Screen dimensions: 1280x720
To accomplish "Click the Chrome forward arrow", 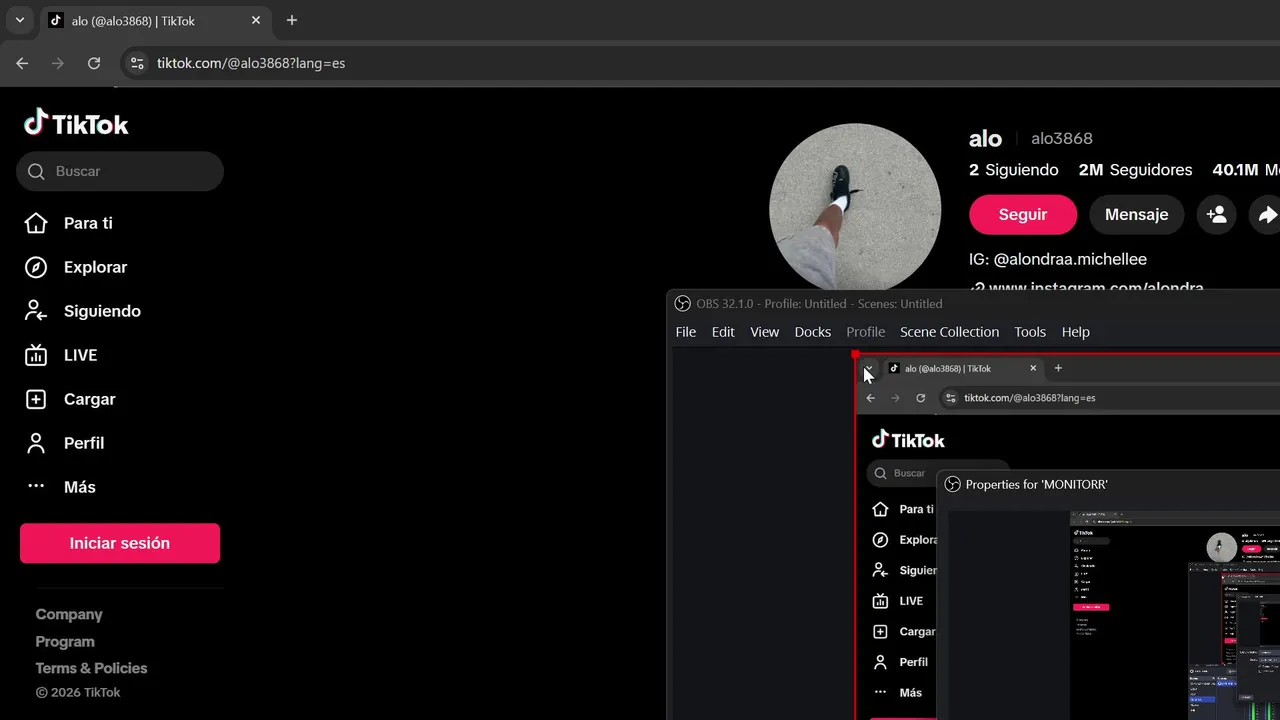I will [x=58, y=63].
